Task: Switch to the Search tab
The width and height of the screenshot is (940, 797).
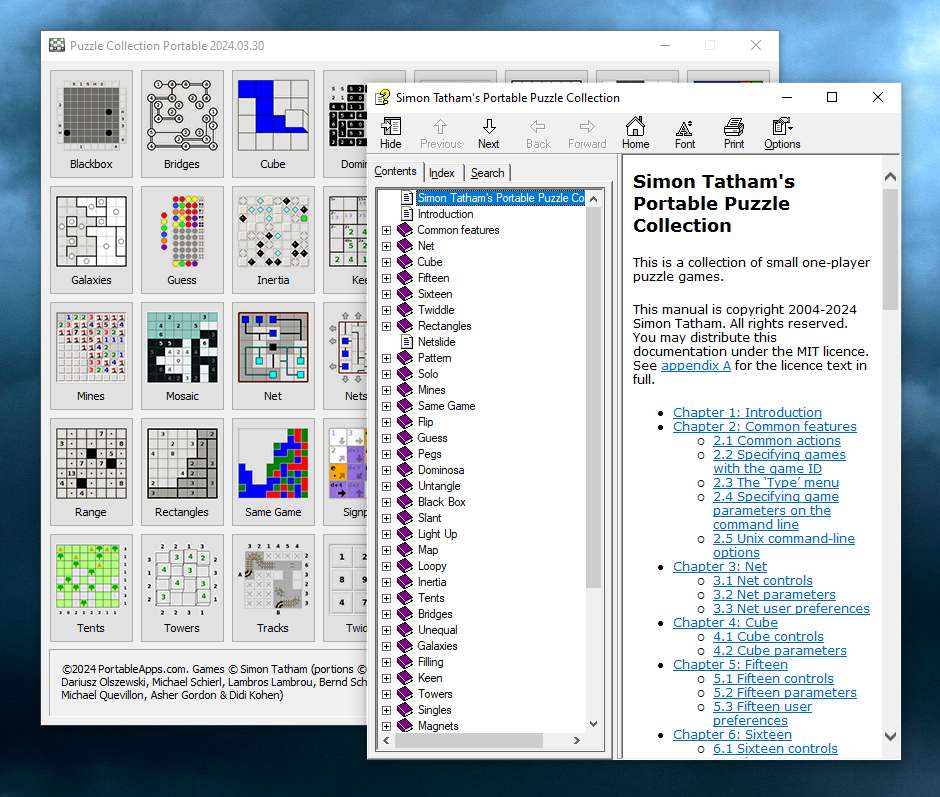Action: pyautogui.click(x=487, y=173)
